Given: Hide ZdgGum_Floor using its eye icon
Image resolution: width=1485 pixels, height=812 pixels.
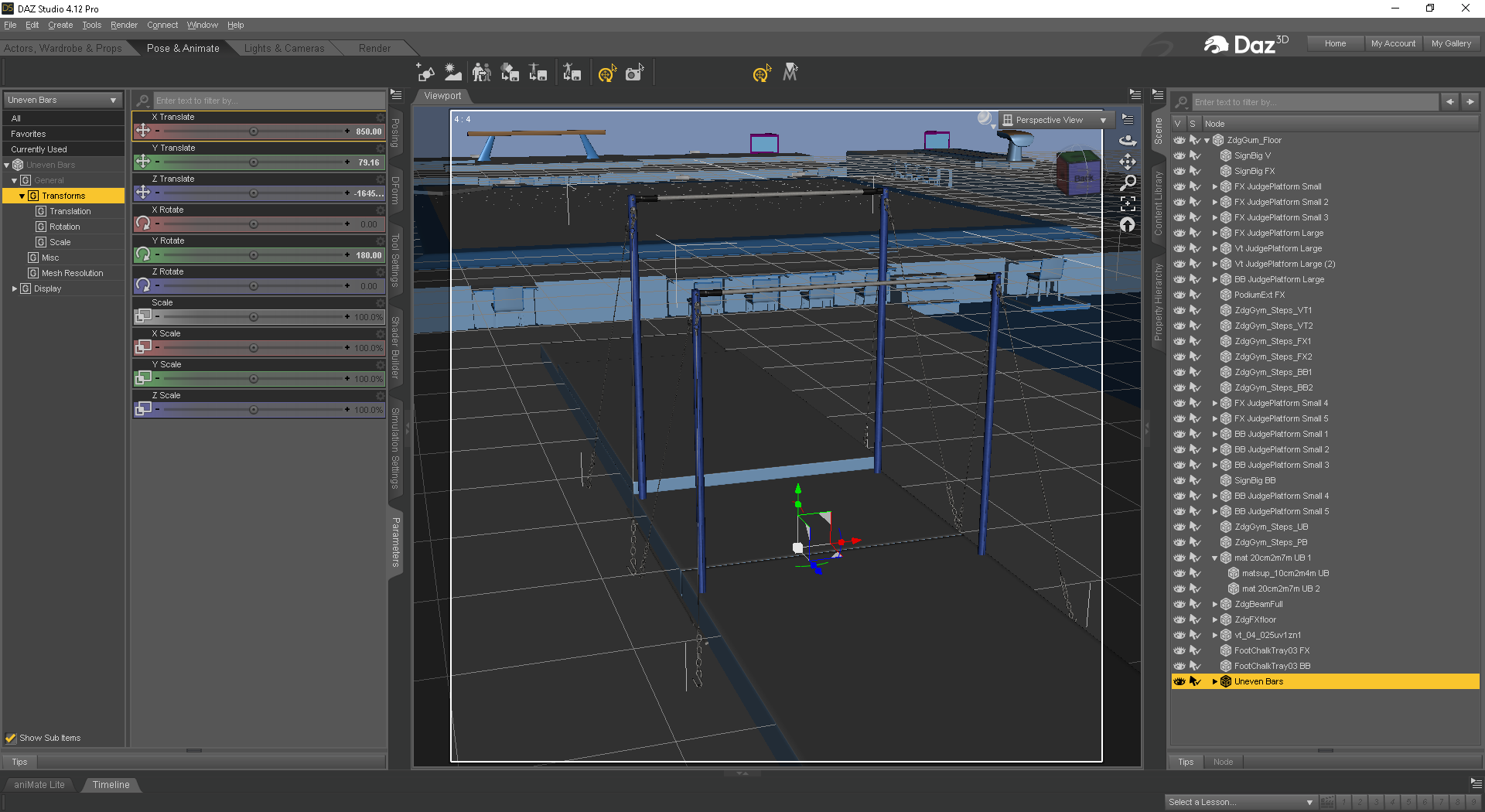Looking at the screenshot, I should click(1179, 140).
